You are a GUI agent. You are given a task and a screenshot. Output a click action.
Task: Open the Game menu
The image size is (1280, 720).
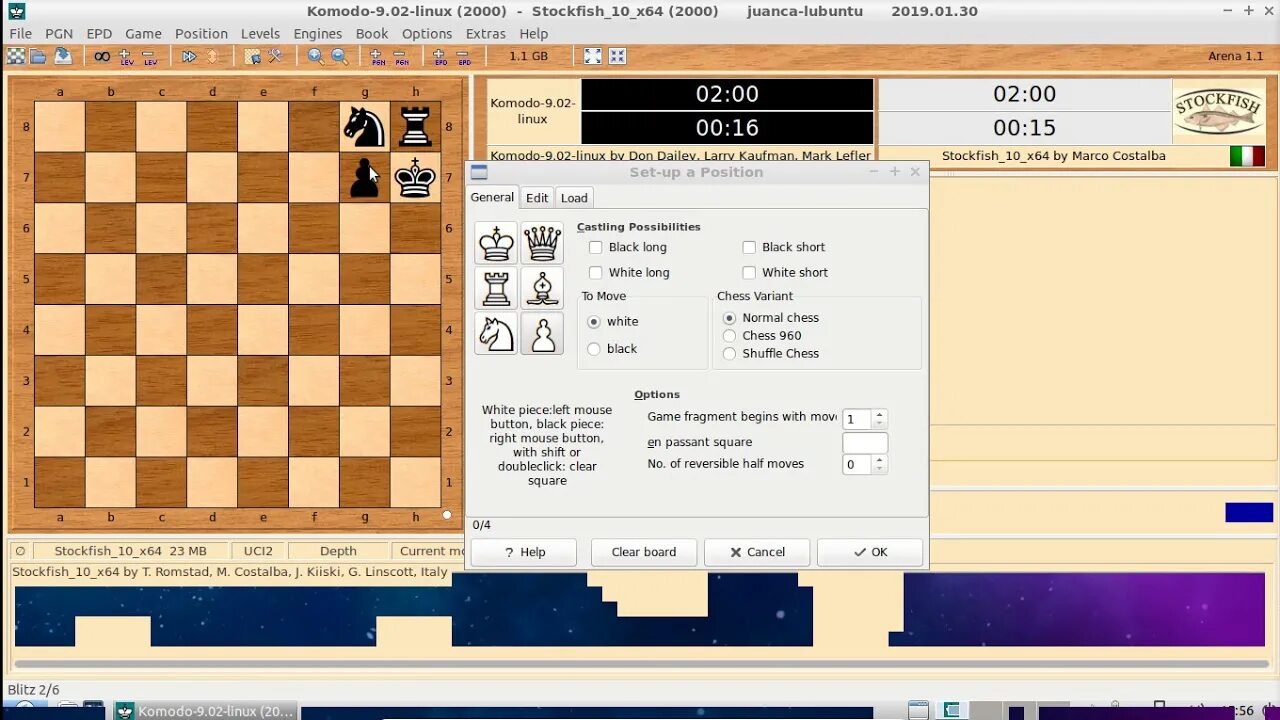[x=143, y=33]
